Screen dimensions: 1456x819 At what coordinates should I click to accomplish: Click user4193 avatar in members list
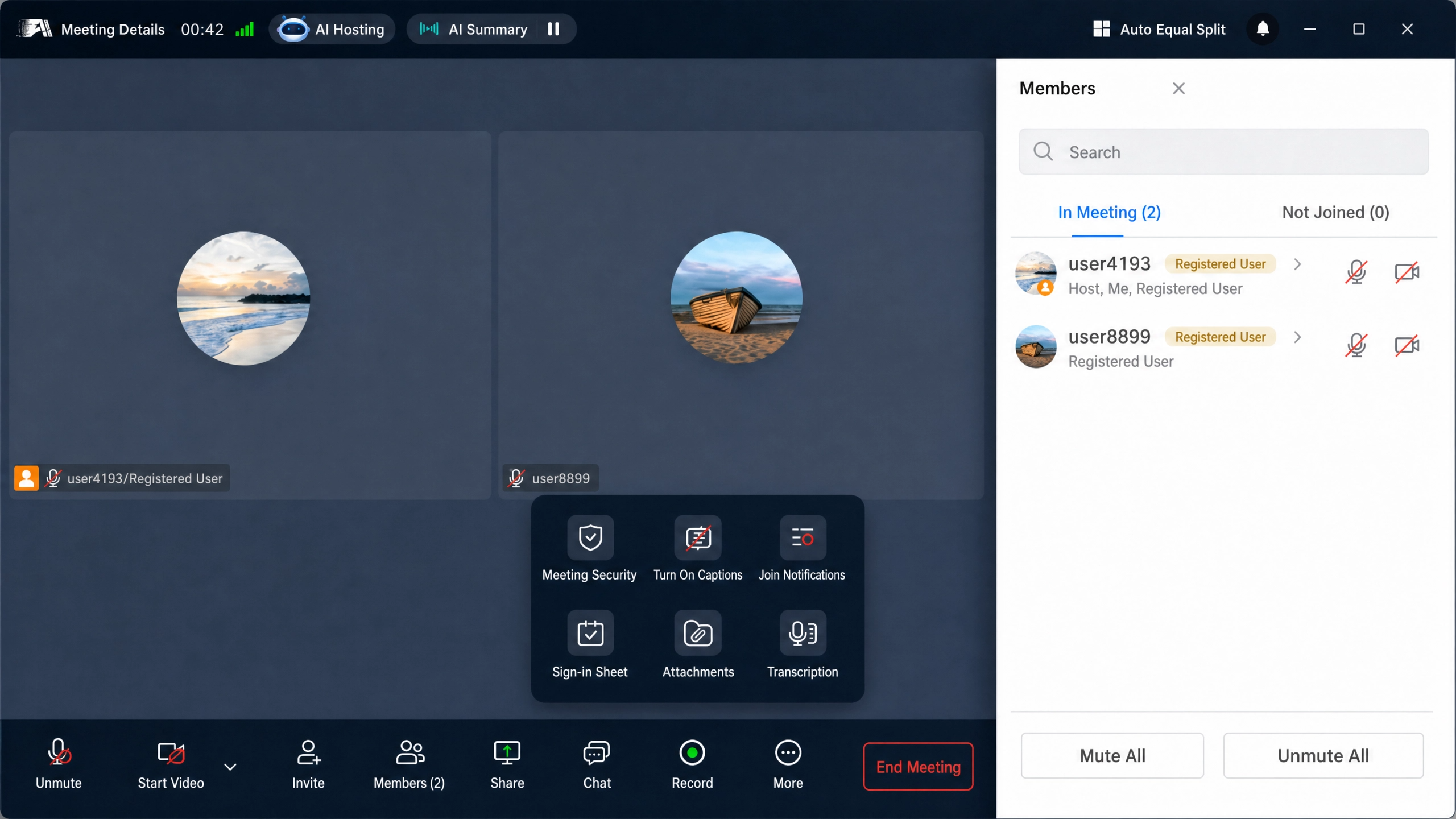[x=1036, y=274]
